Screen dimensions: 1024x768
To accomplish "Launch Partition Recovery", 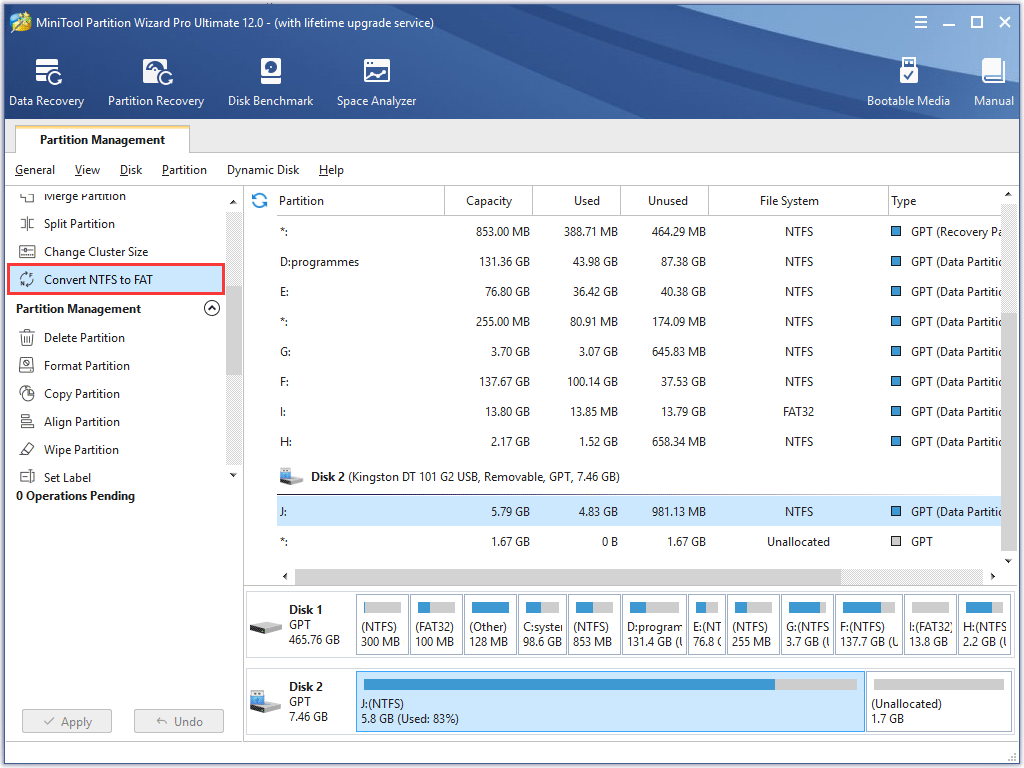I will (156, 82).
